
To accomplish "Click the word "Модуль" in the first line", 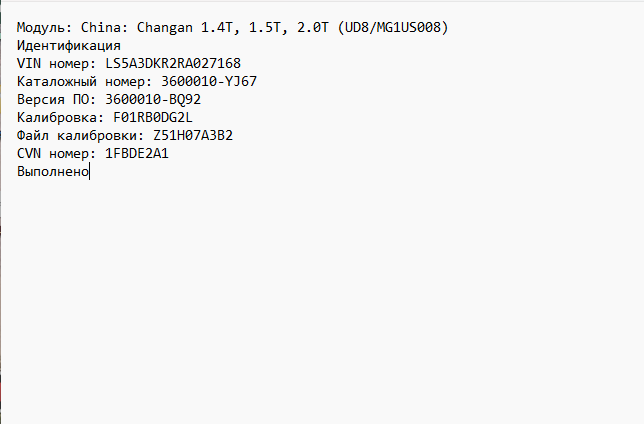I will [41, 27].
